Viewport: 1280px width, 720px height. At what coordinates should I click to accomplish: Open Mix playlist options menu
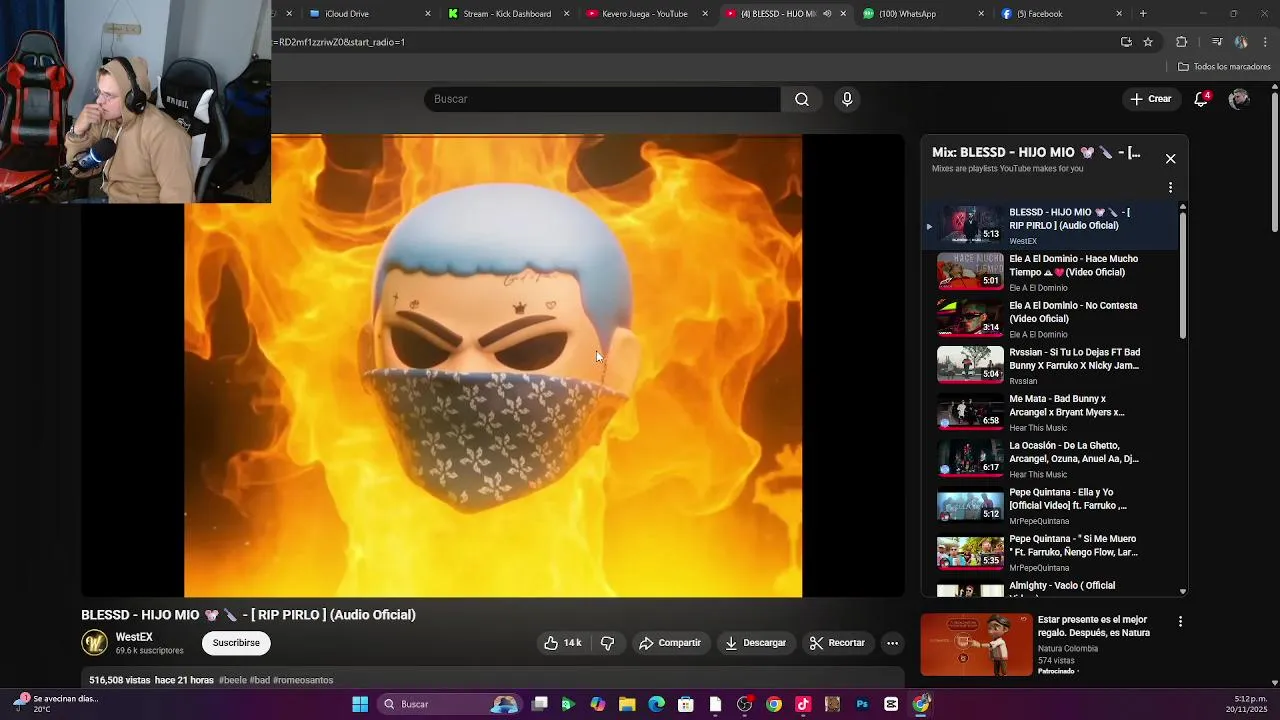[1170, 187]
